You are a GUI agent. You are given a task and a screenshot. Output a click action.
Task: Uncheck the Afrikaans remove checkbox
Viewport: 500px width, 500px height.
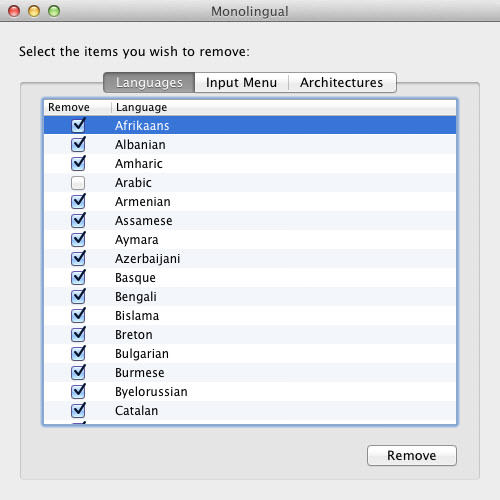(x=78, y=126)
